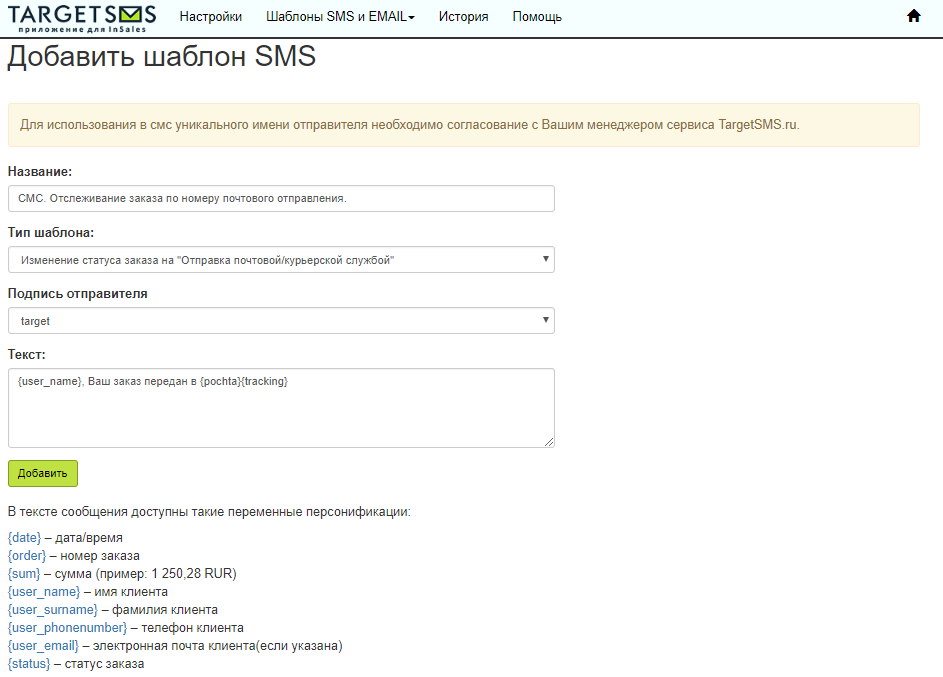Insert the {user_name} variable link
This screenshot has height=677, width=943.
(44, 592)
